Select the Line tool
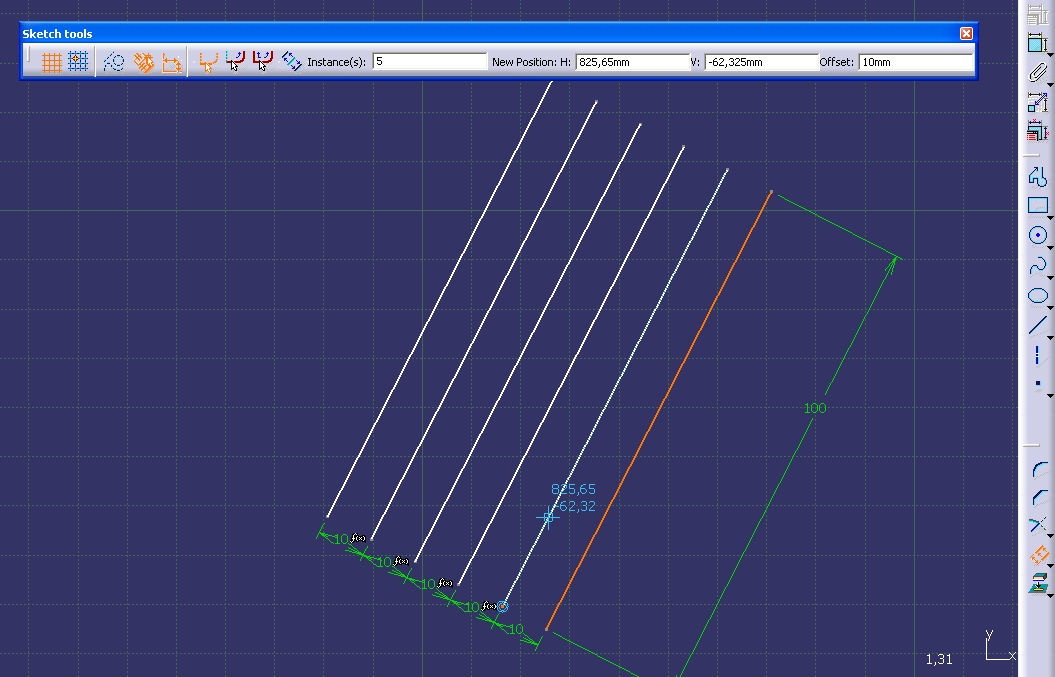 (x=1038, y=325)
